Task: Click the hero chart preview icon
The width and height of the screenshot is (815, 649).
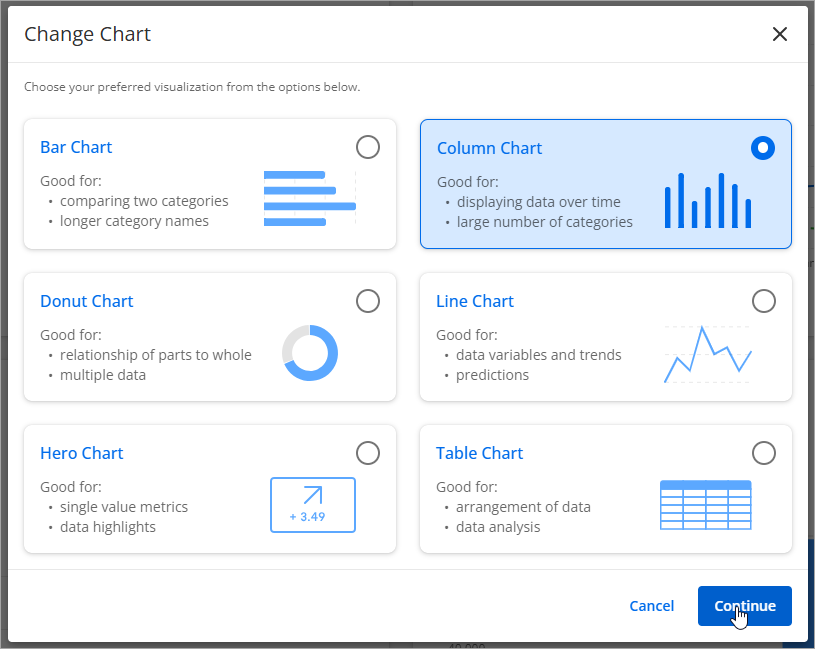Action: (x=312, y=505)
